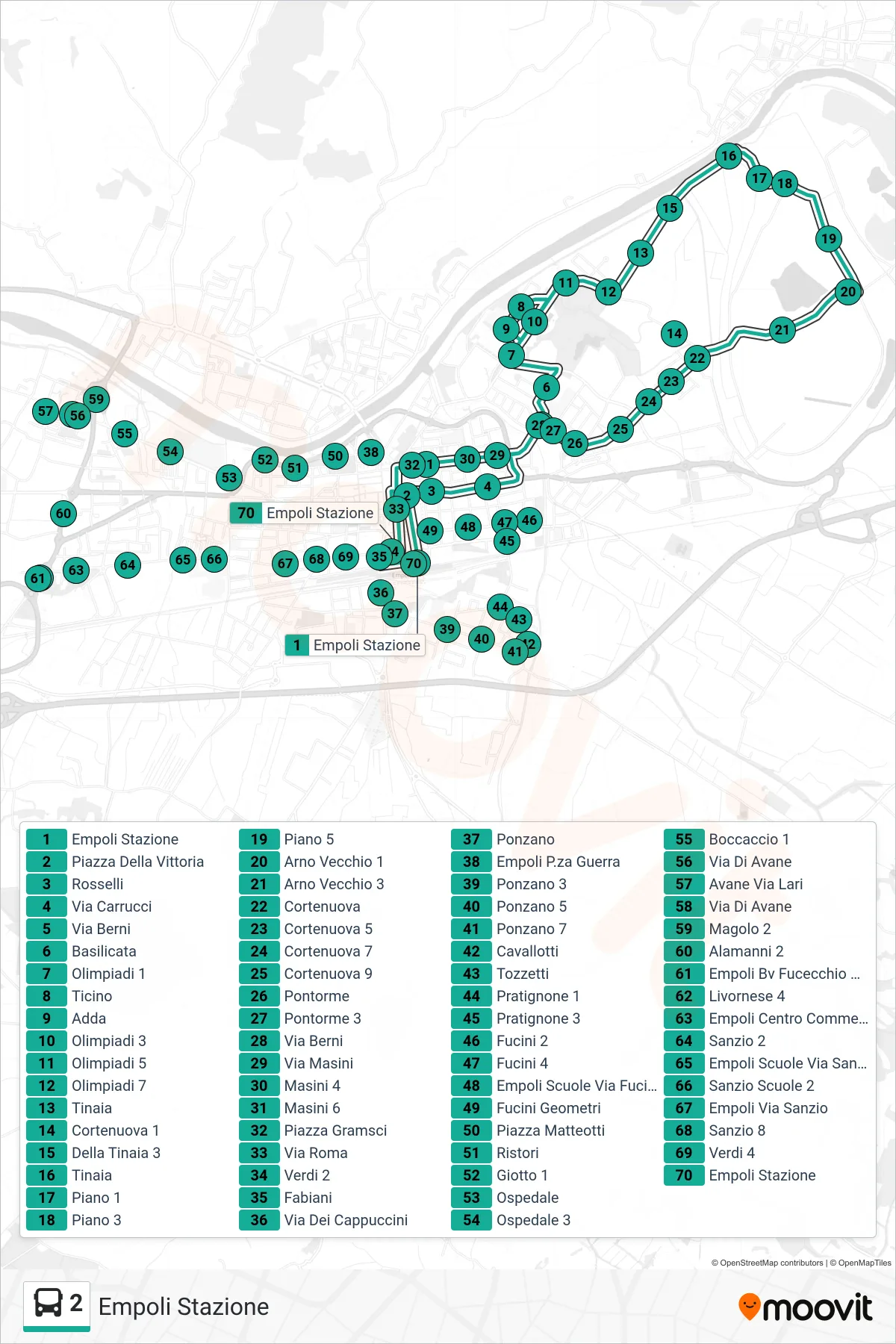
Task: Click map stop marker 54
Action: point(171,451)
